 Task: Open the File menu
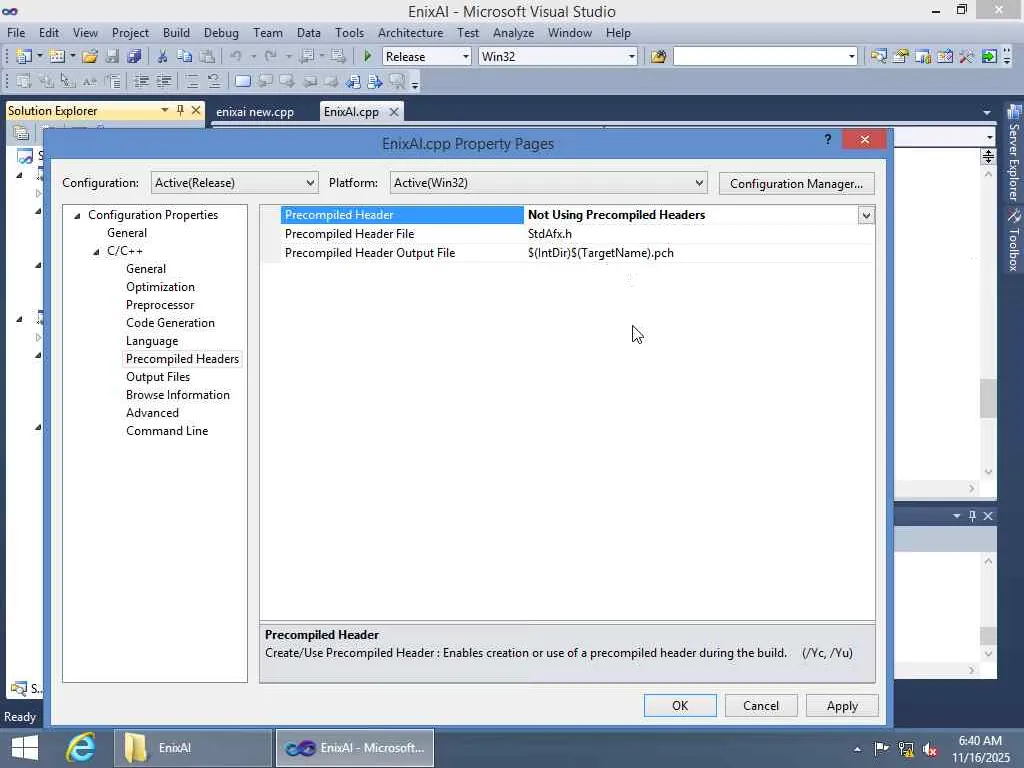(x=16, y=33)
